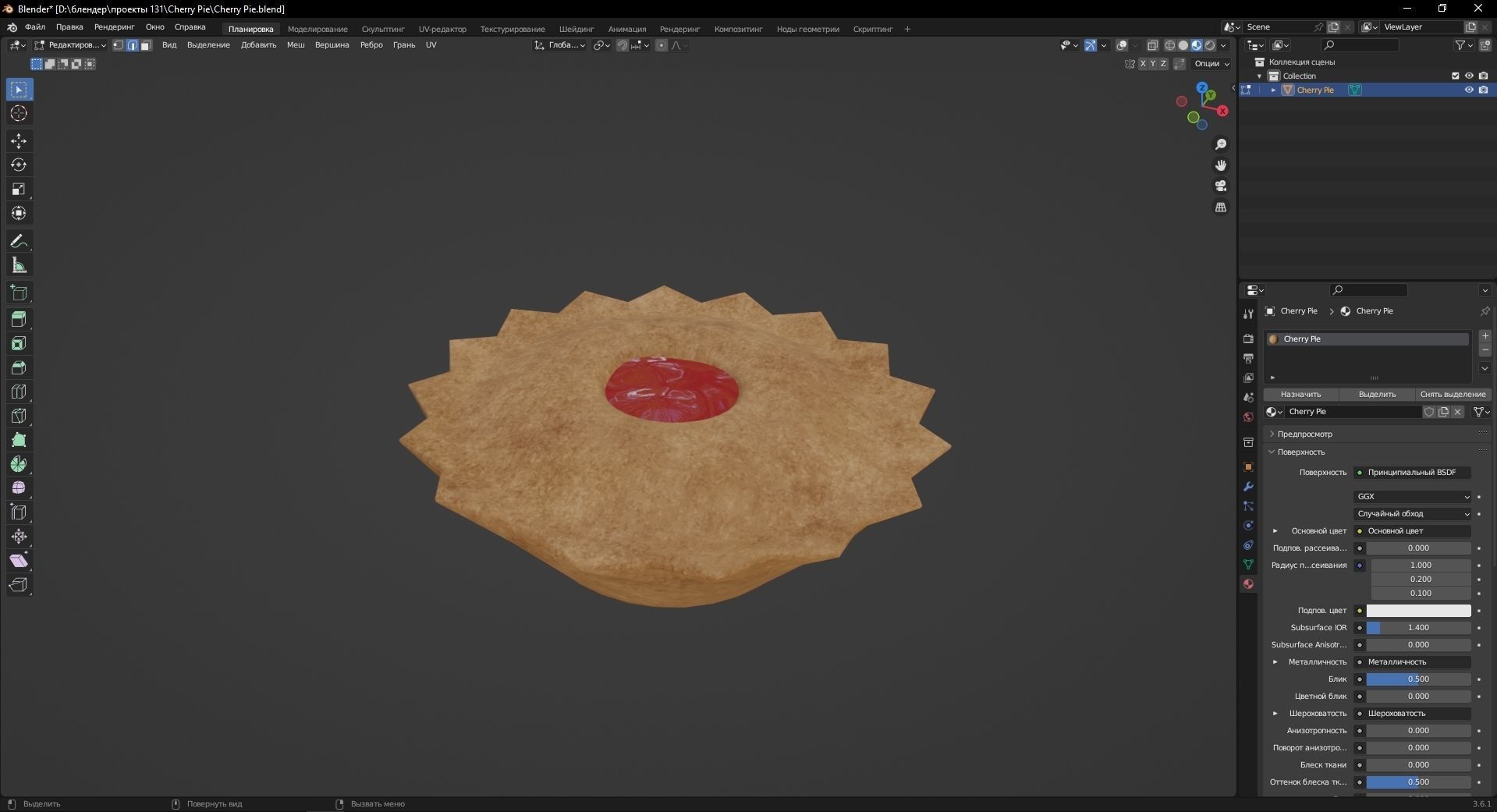Toggle proportional editing button
This screenshot has height=812, width=1497.
click(x=662, y=45)
